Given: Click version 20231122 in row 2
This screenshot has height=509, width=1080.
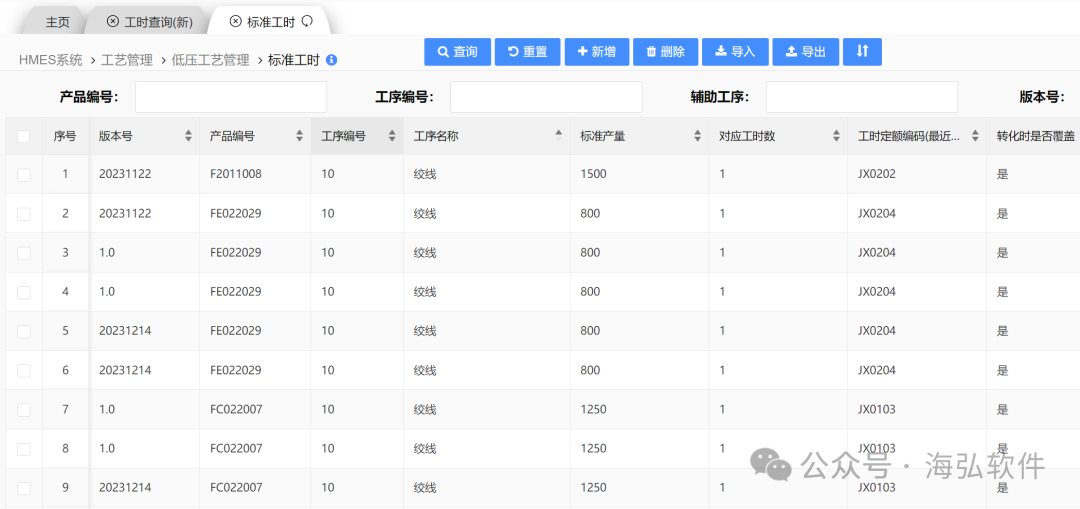Looking at the screenshot, I should [125, 214].
